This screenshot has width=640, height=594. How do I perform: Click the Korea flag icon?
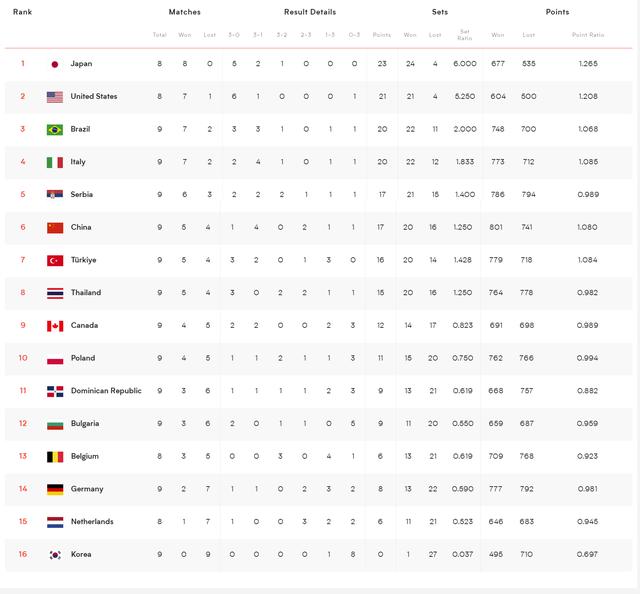tap(55, 554)
